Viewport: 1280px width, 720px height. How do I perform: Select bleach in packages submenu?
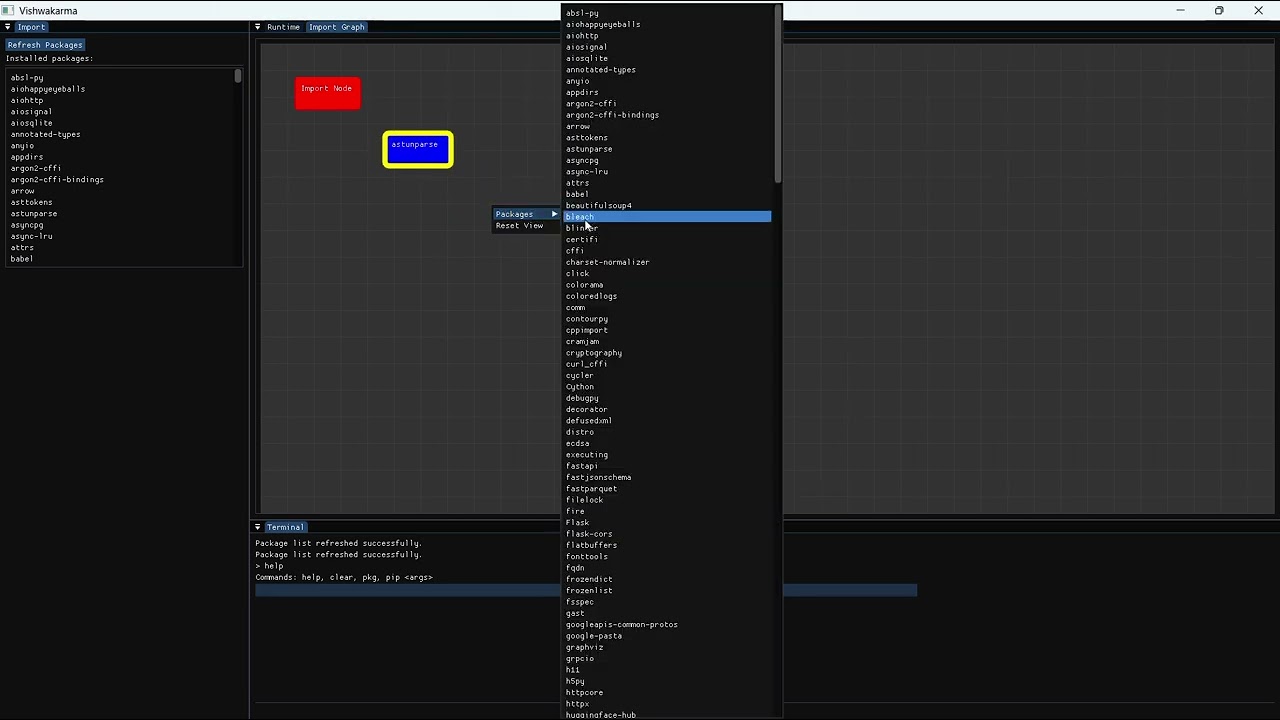tap(667, 217)
